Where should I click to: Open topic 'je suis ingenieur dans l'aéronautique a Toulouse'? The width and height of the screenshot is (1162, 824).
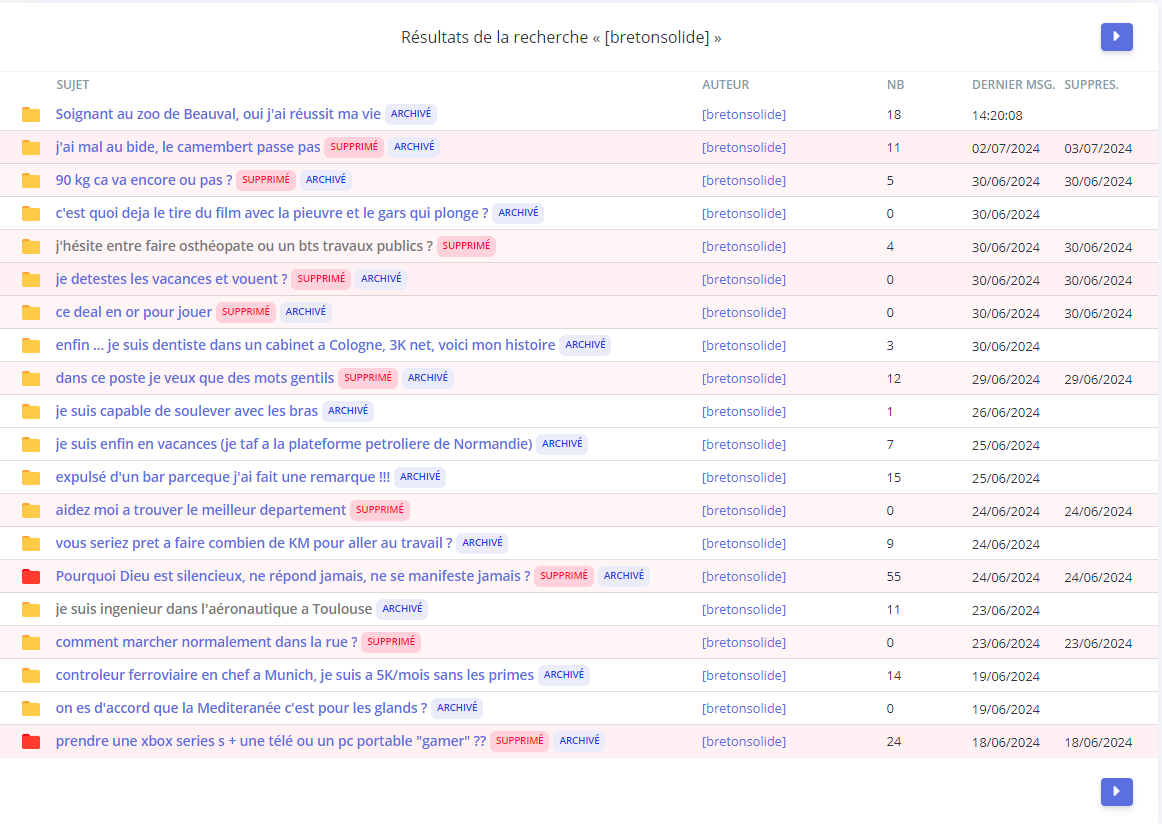[x=213, y=608]
